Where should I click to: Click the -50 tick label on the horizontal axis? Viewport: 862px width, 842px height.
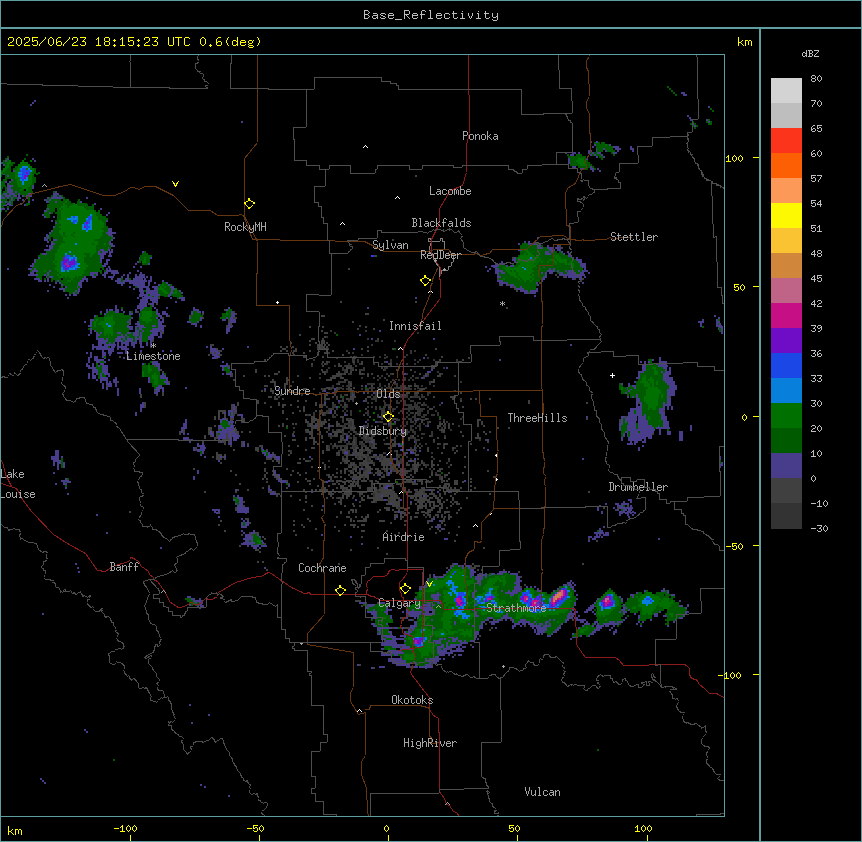click(x=255, y=828)
